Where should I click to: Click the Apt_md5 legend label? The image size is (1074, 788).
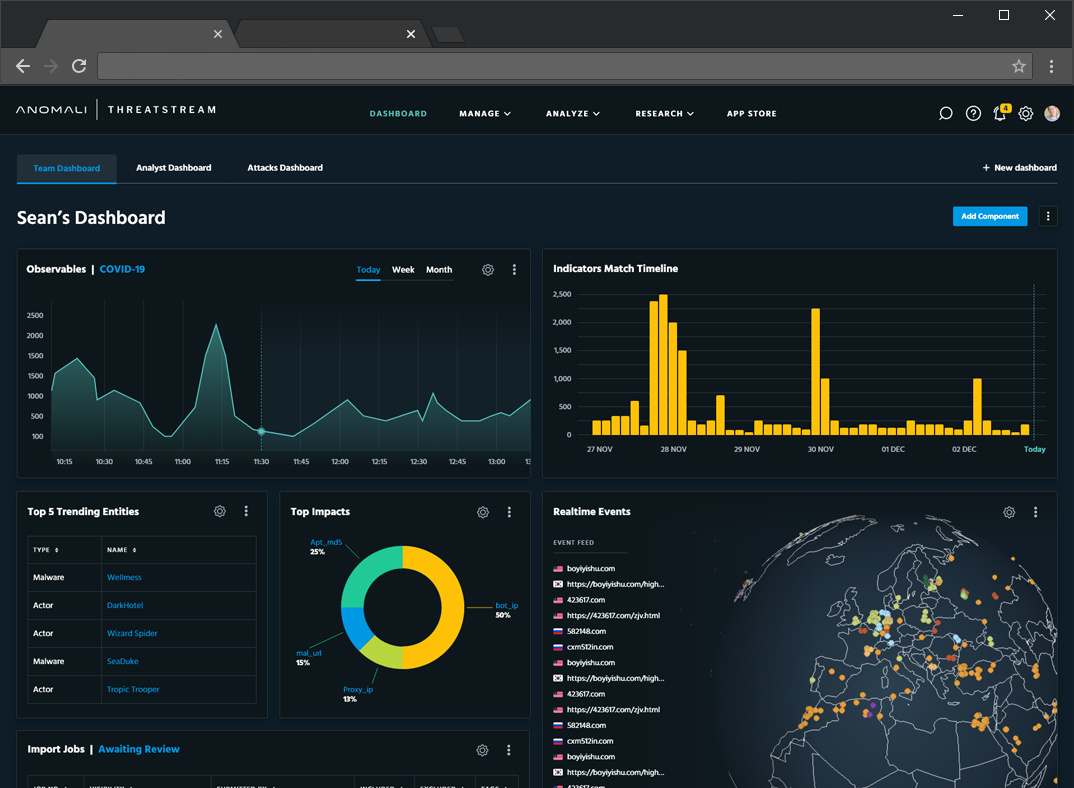pyautogui.click(x=326, y=542)
